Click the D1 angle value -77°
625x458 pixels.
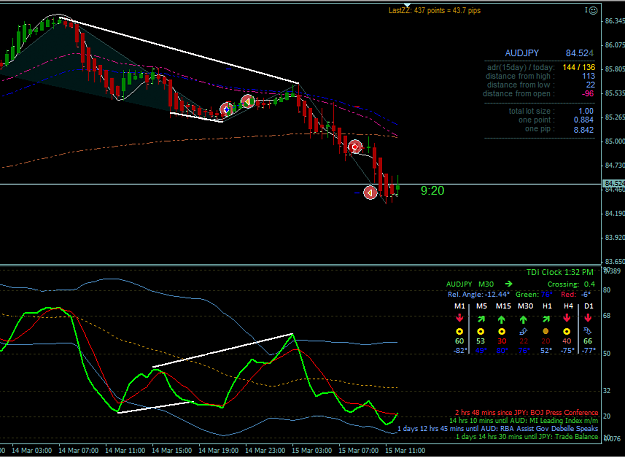(x=588, y=351)
